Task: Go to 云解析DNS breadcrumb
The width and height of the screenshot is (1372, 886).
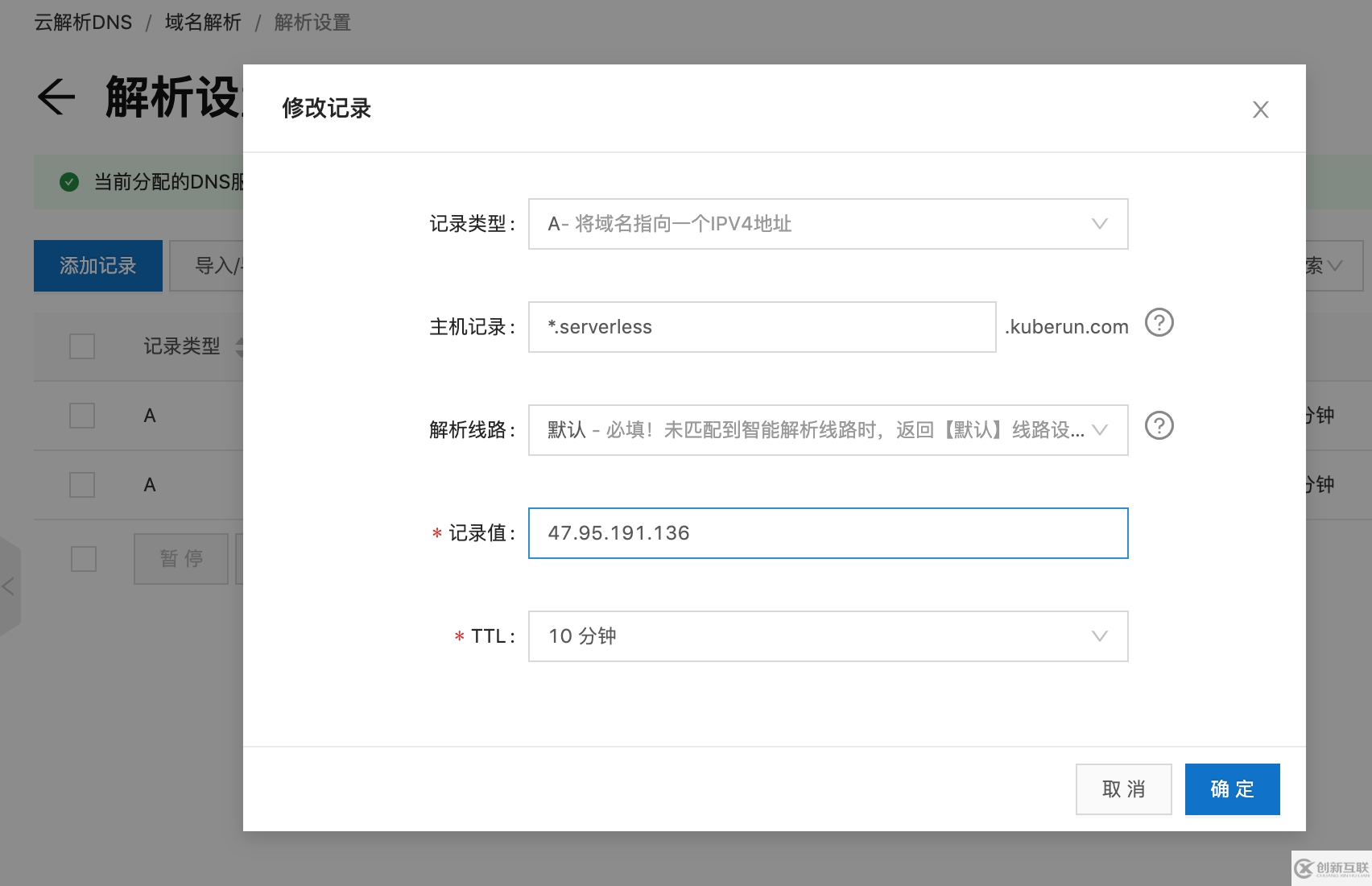Action: point(83,23)
